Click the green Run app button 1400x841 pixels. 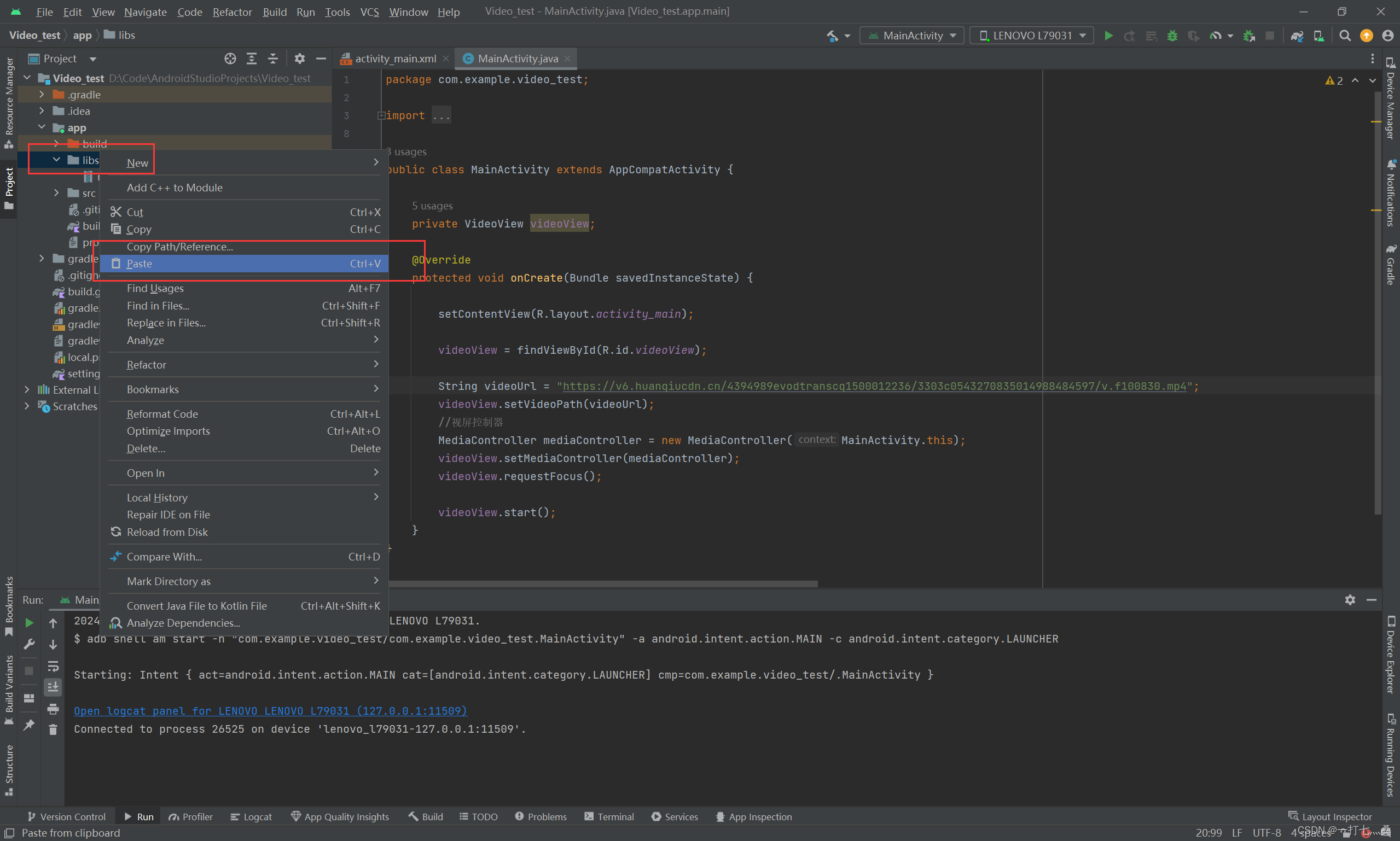[x=1108, y=36]
